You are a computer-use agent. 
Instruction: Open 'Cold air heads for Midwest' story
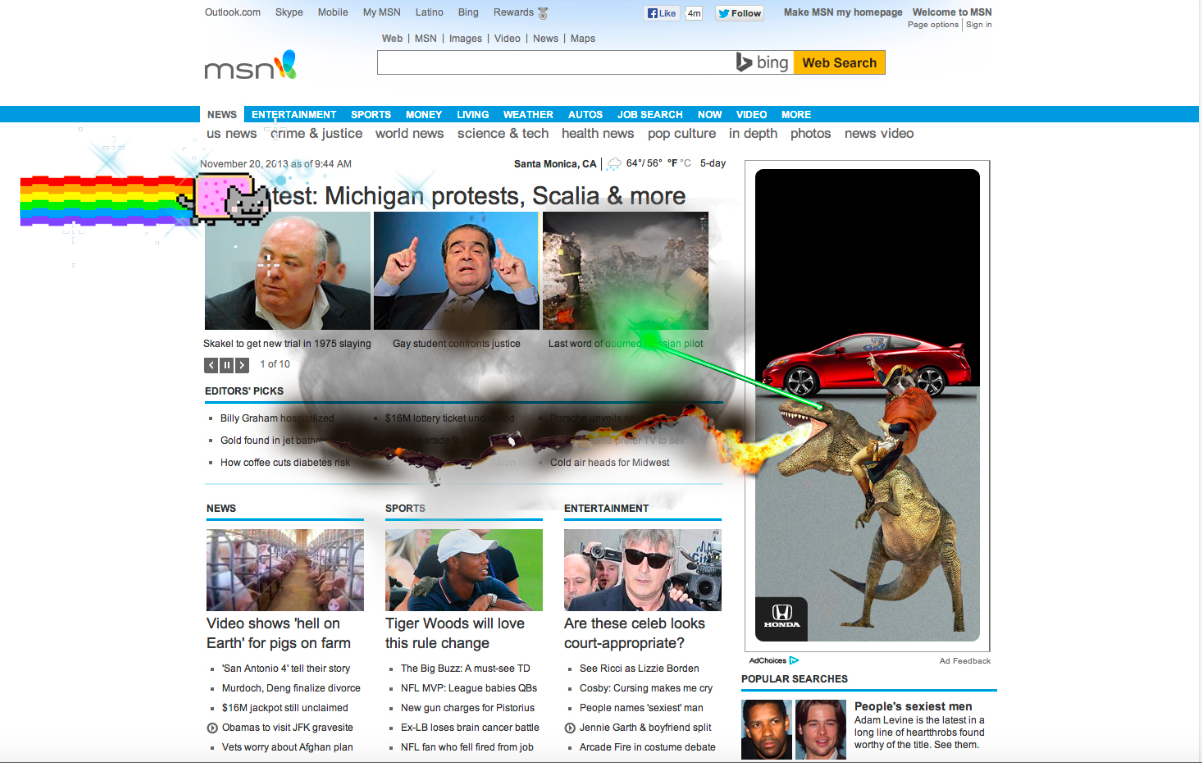(610, 462)
